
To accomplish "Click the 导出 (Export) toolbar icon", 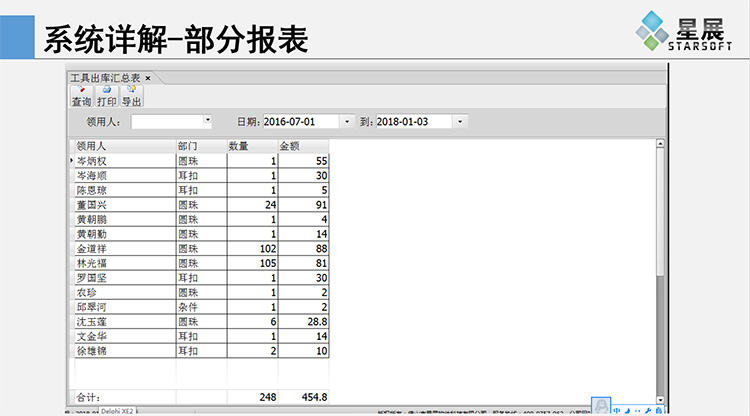I will tap(131, 96).
